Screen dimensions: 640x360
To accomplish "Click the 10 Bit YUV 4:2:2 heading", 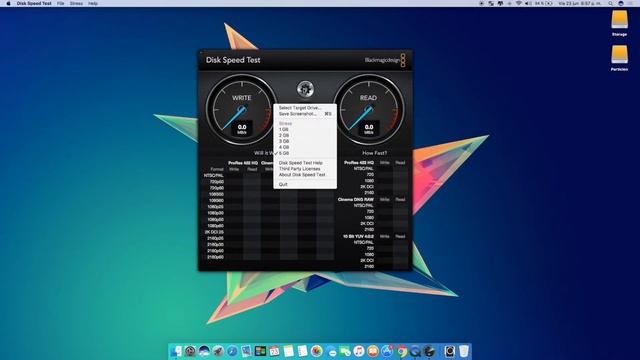I will pyautogui.click(x=358, y=236).
